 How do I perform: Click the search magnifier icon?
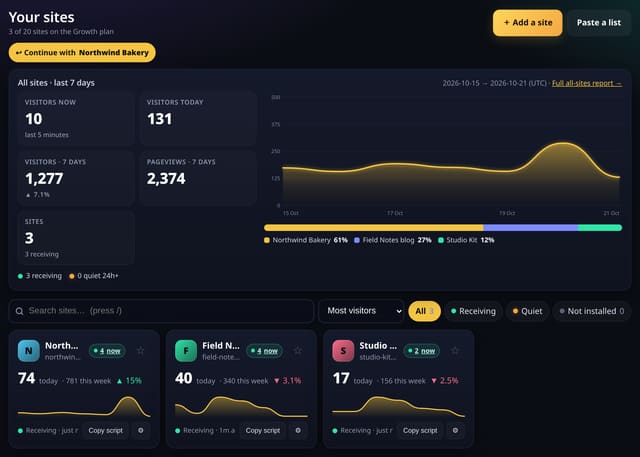click(x=19, y=311)
